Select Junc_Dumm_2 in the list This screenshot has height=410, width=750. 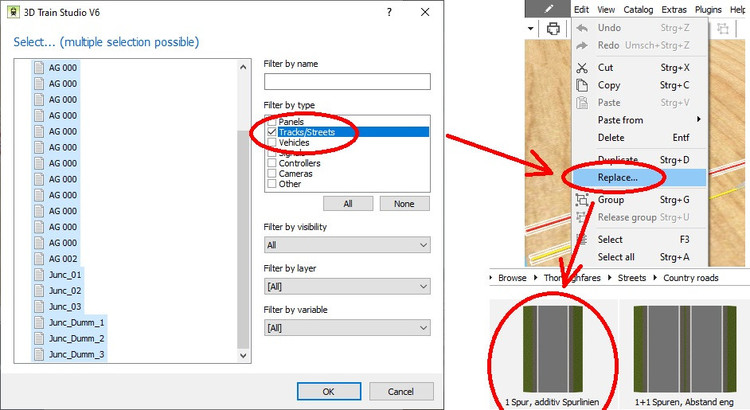pos(77,339)
